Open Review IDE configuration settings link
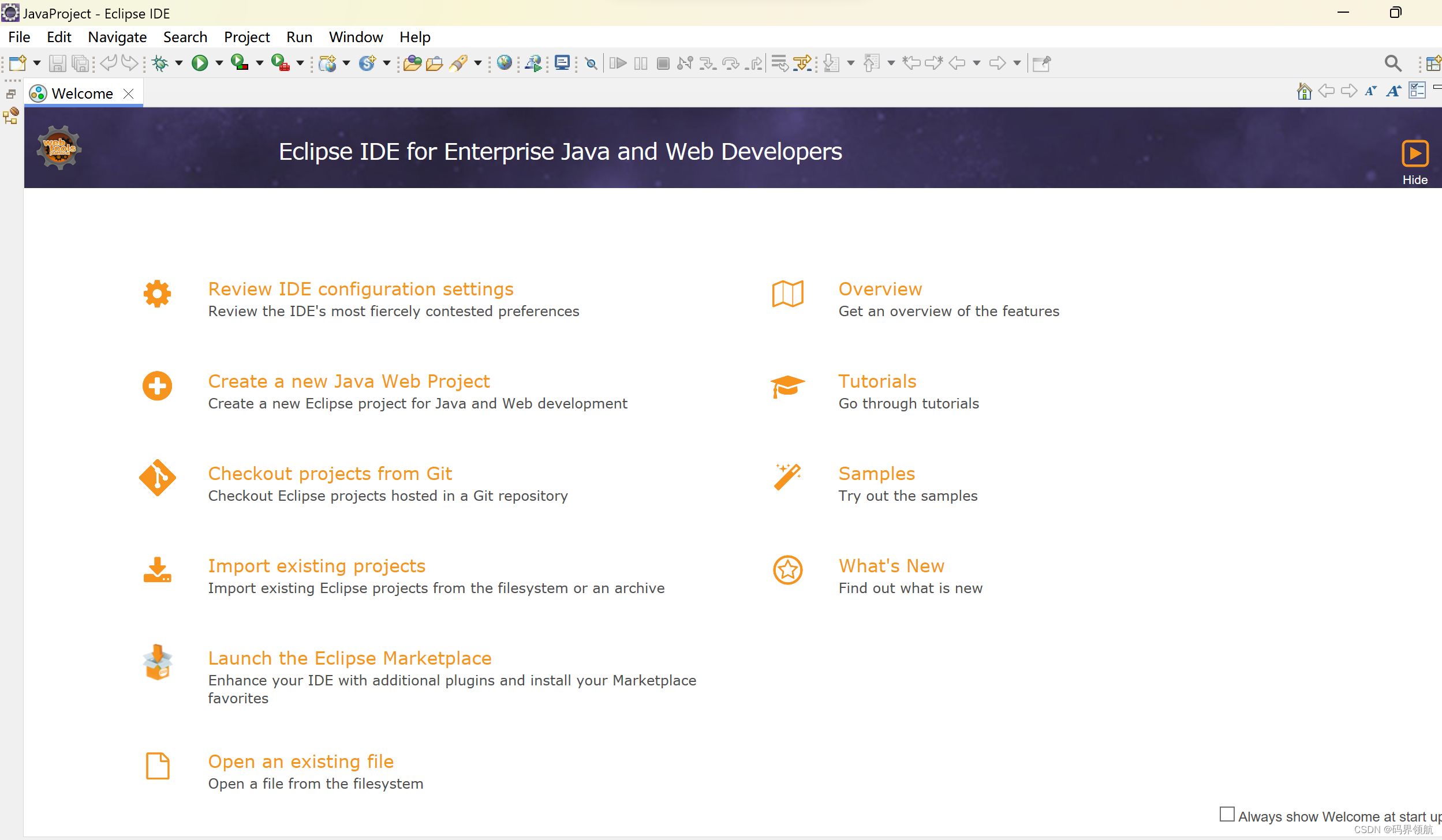The image size is (1442, 840). pos(361,288)
